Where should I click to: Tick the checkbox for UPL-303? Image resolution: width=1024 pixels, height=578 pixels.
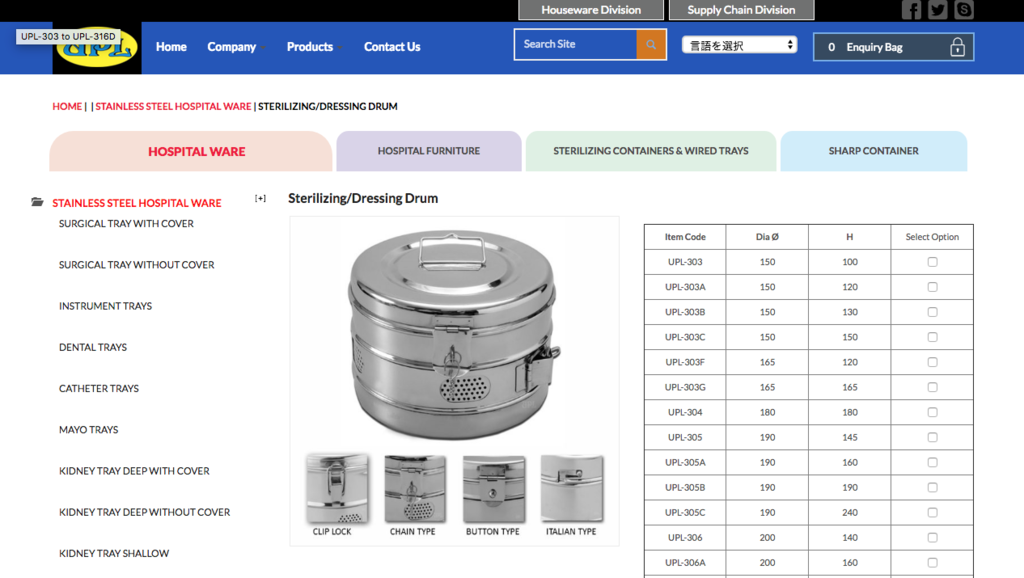click(932, 262)
